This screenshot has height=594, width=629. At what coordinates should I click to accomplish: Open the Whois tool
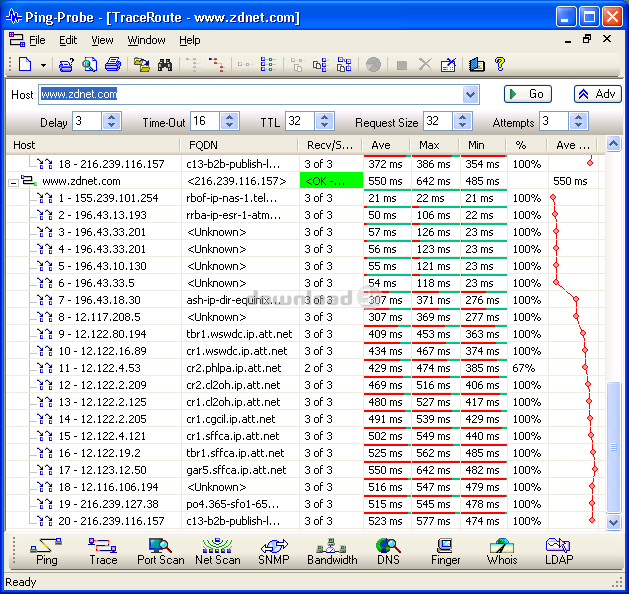click(x=501, y=551)
